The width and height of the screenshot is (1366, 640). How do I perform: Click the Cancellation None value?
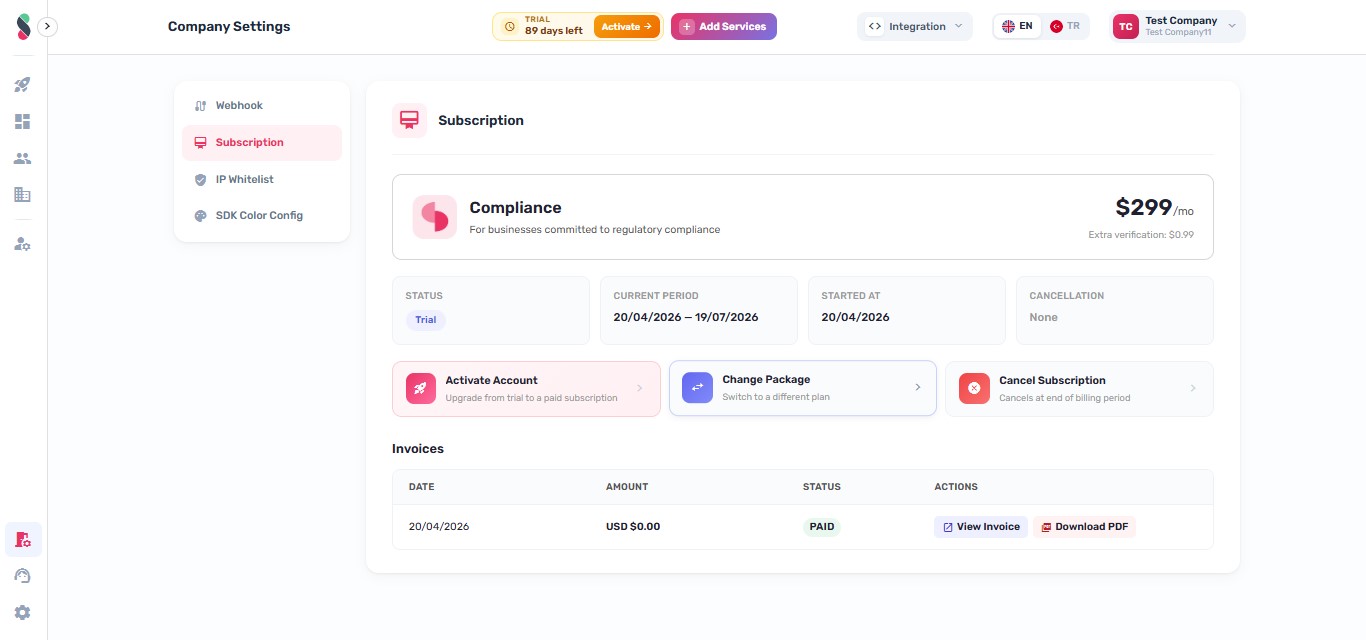tap(1043, 317)
